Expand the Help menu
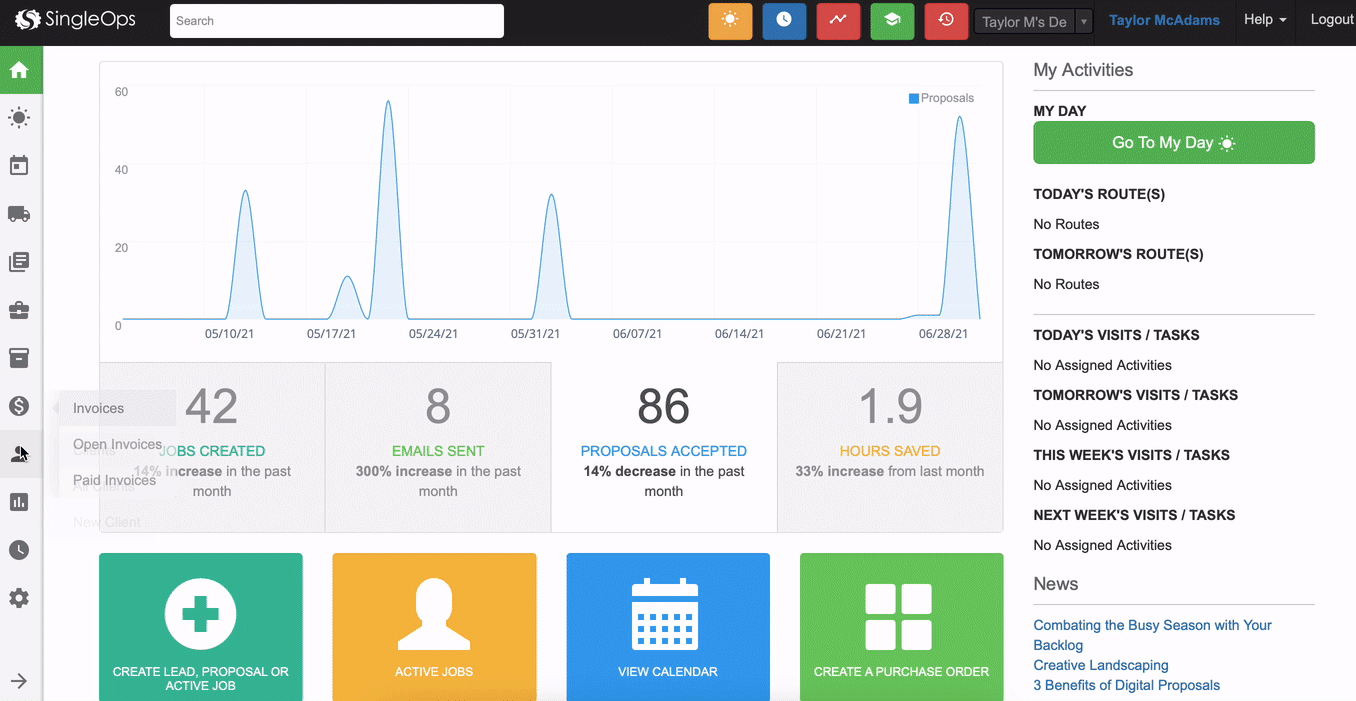The width and height of the screenshot is (1356, 701). (1265, 20)
